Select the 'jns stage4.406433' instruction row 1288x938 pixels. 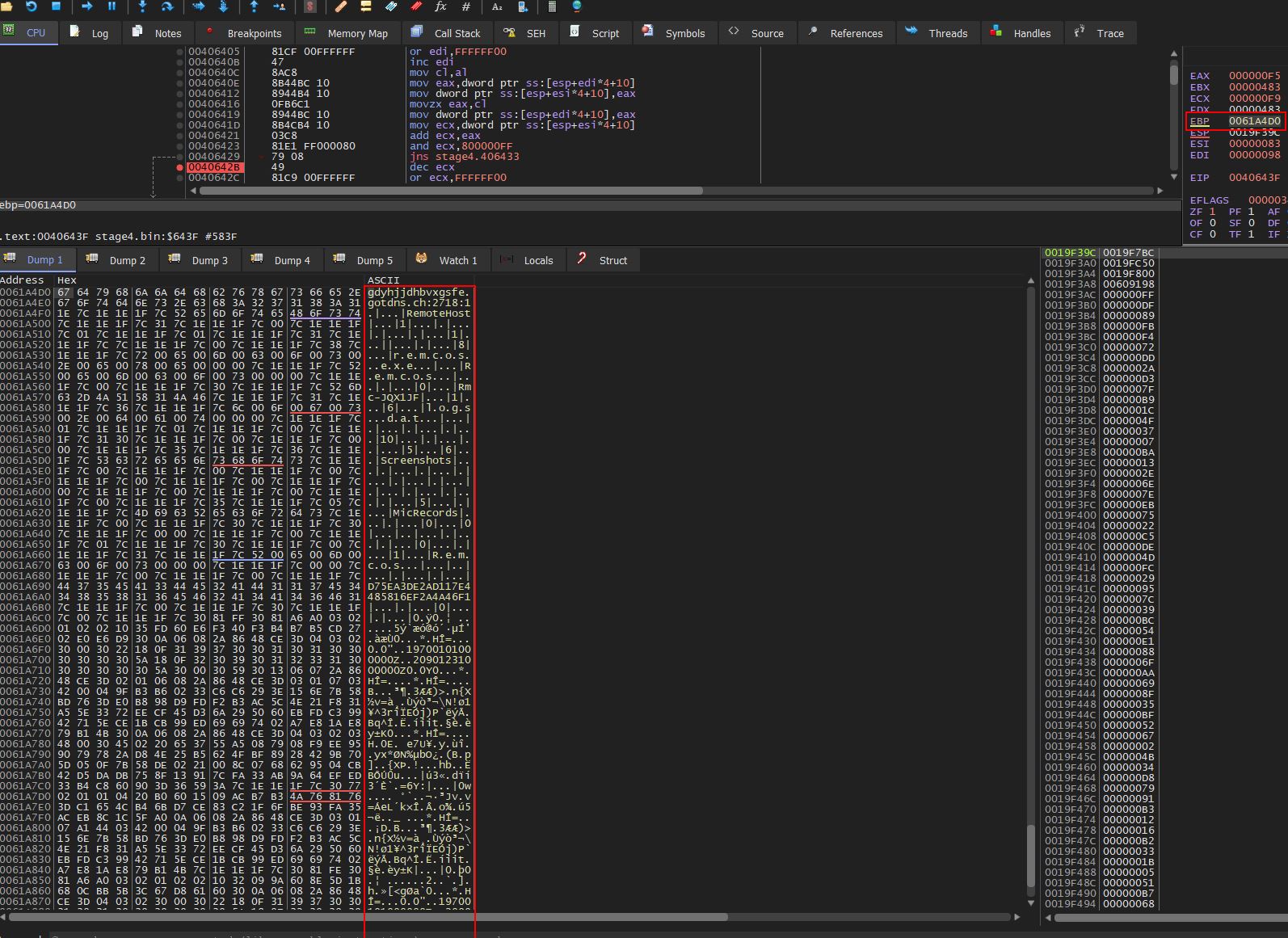[465, 157]
